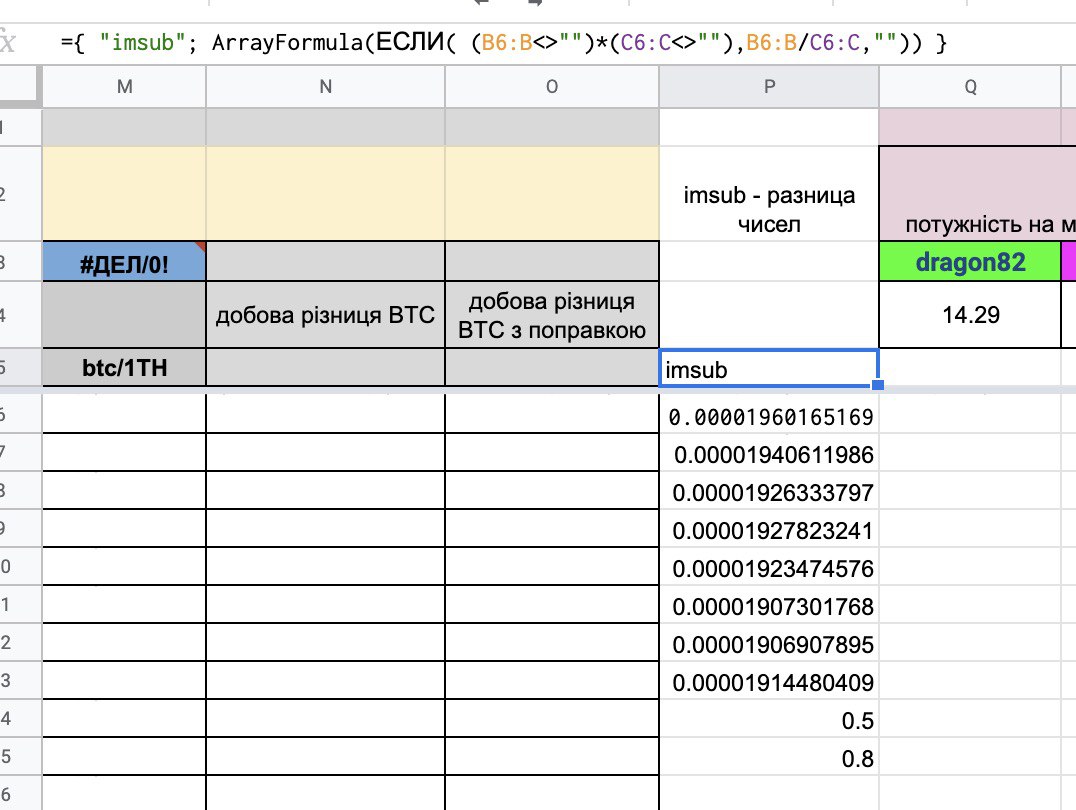Image resolution: width=1076 pixels, height=810 pixels.
Task: Select the btc/1TH header cell
Action: click(x=124, y=368)
